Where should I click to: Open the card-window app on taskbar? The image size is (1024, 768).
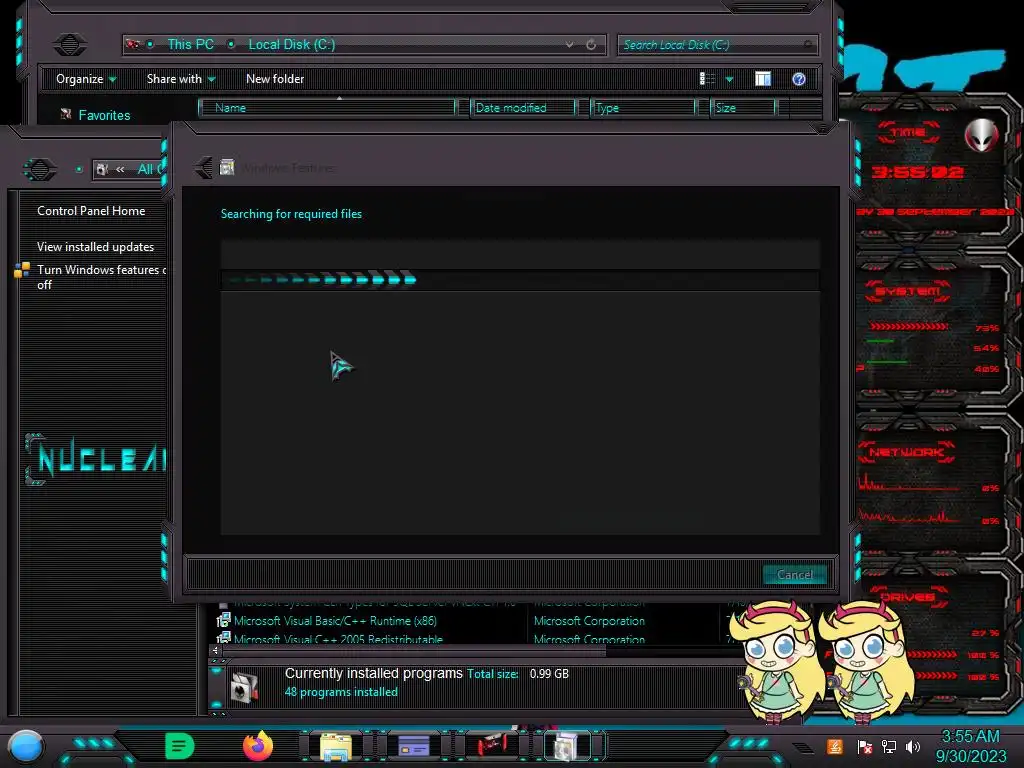(x=413, y=746)
